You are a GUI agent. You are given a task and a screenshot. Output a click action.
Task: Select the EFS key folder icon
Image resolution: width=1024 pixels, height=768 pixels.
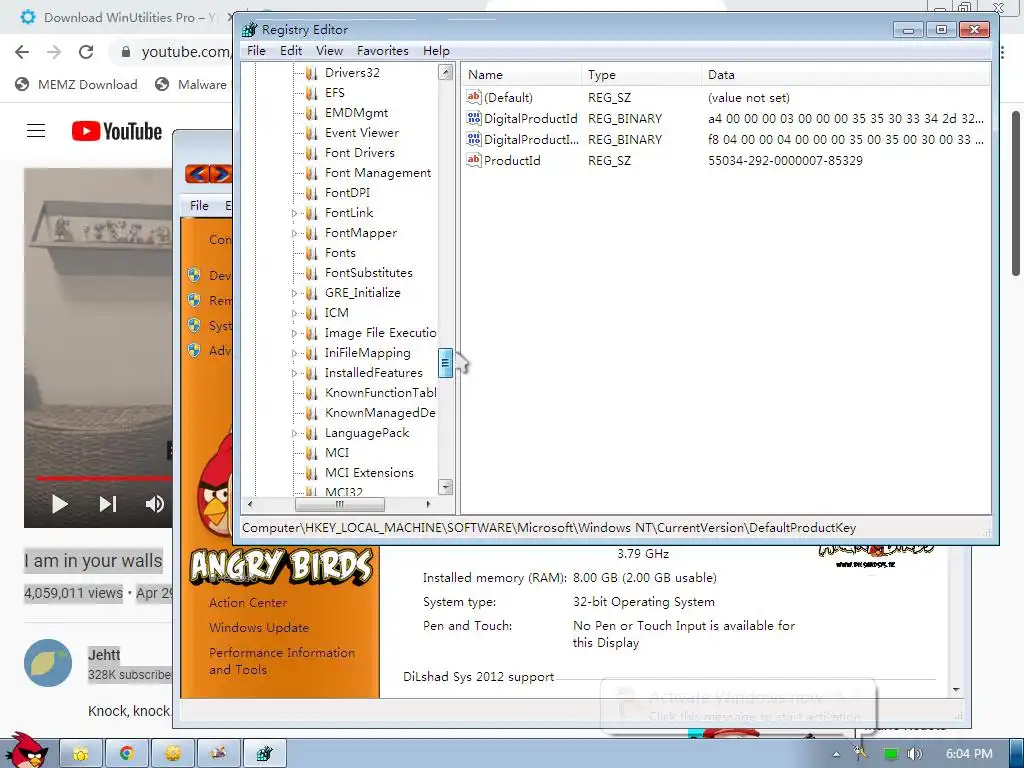(x=312, y=93)
